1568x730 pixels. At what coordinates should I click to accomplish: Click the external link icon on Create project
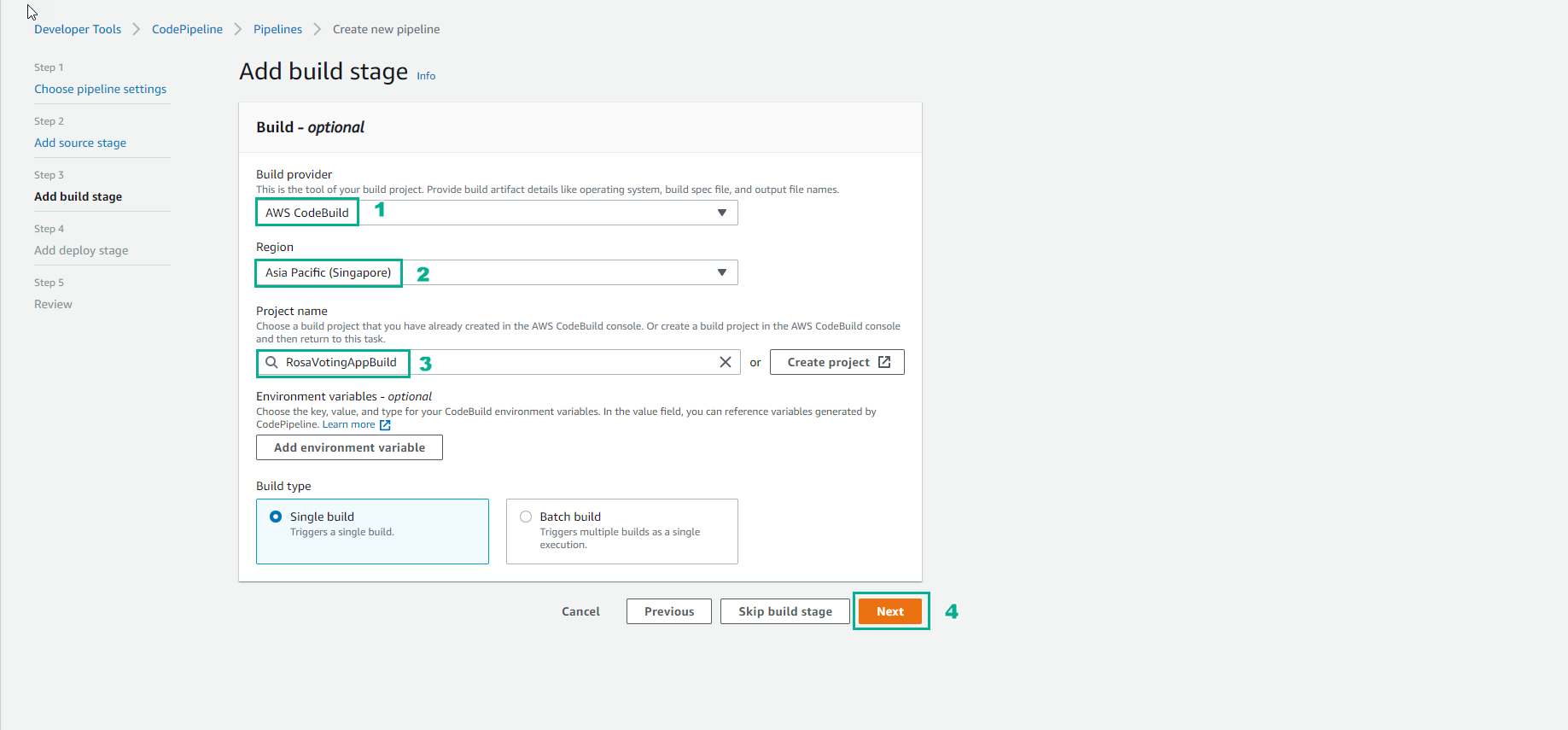884,362
